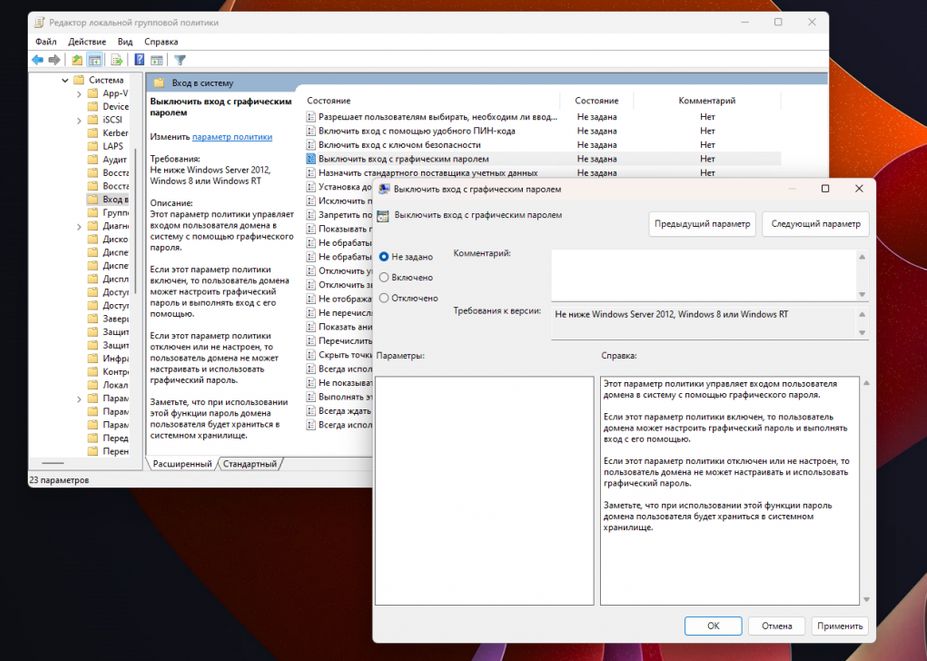Select the 'Включено' radio button

click(x=384, y=277)
